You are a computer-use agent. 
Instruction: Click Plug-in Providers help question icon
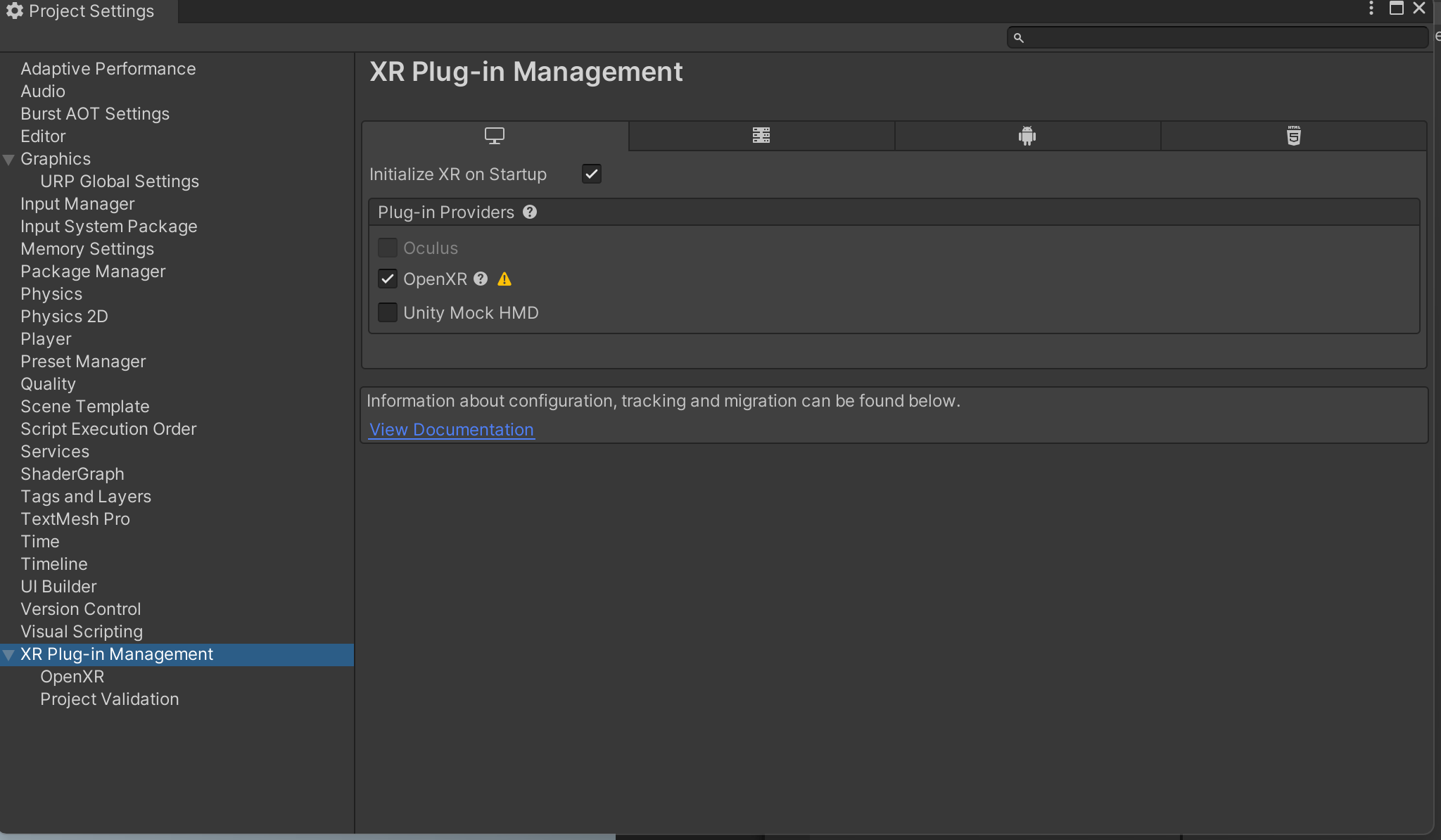pos(530,212)
